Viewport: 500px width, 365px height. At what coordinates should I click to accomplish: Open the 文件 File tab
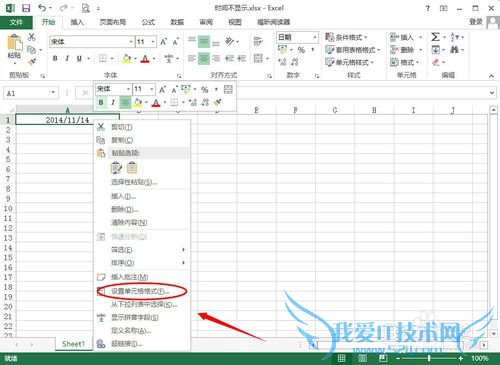point(16,22)
